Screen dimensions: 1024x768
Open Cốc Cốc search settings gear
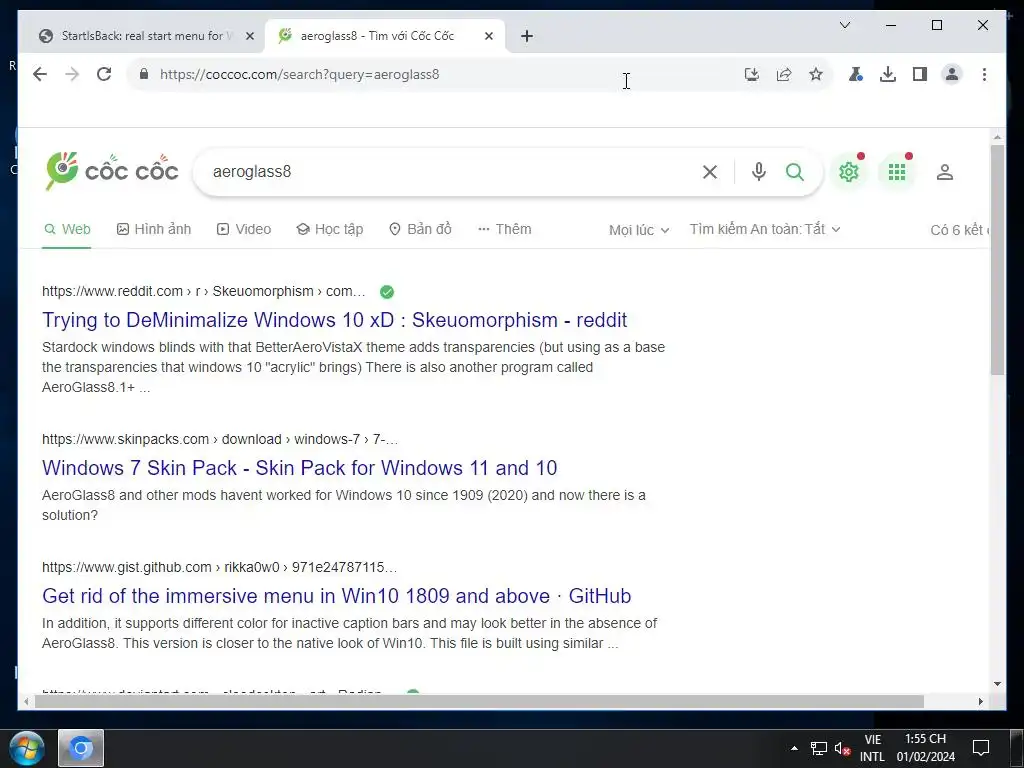848,172
